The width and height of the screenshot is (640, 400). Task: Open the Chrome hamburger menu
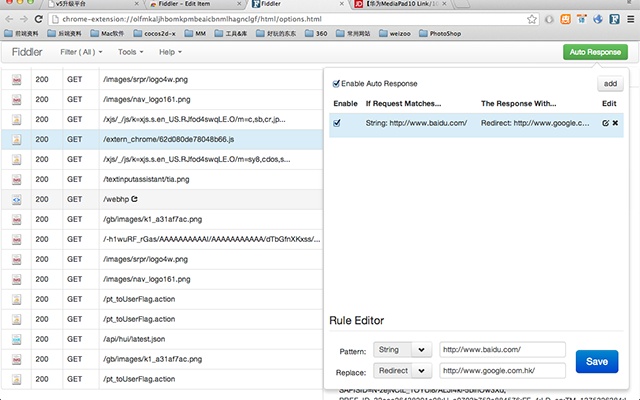[631, 19]
